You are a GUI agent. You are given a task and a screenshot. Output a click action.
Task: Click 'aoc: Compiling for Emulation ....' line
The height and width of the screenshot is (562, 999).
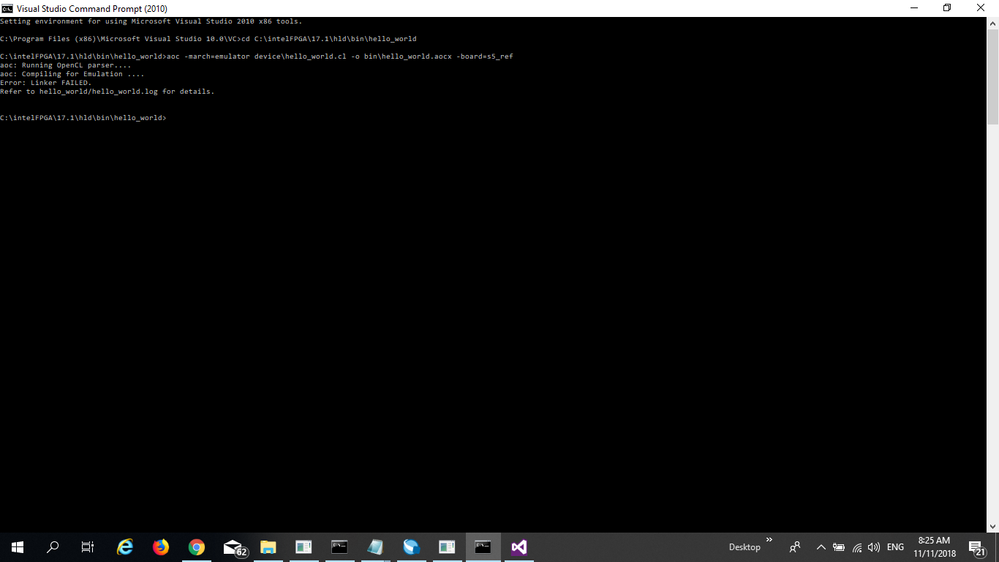72,74
